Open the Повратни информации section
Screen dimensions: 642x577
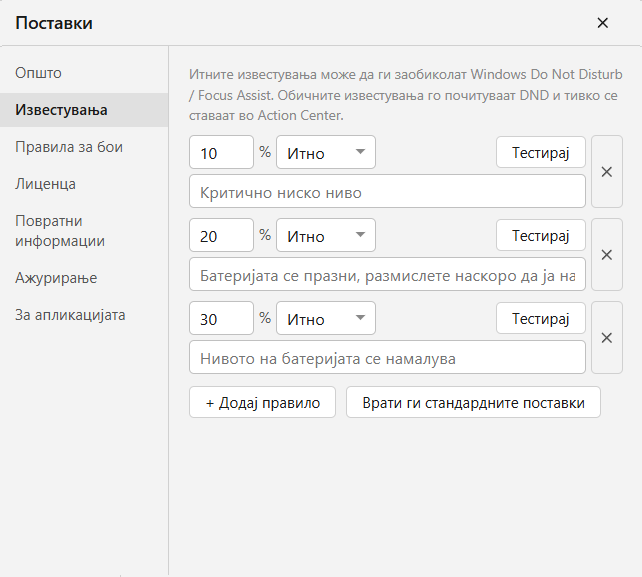click(84, 231)
